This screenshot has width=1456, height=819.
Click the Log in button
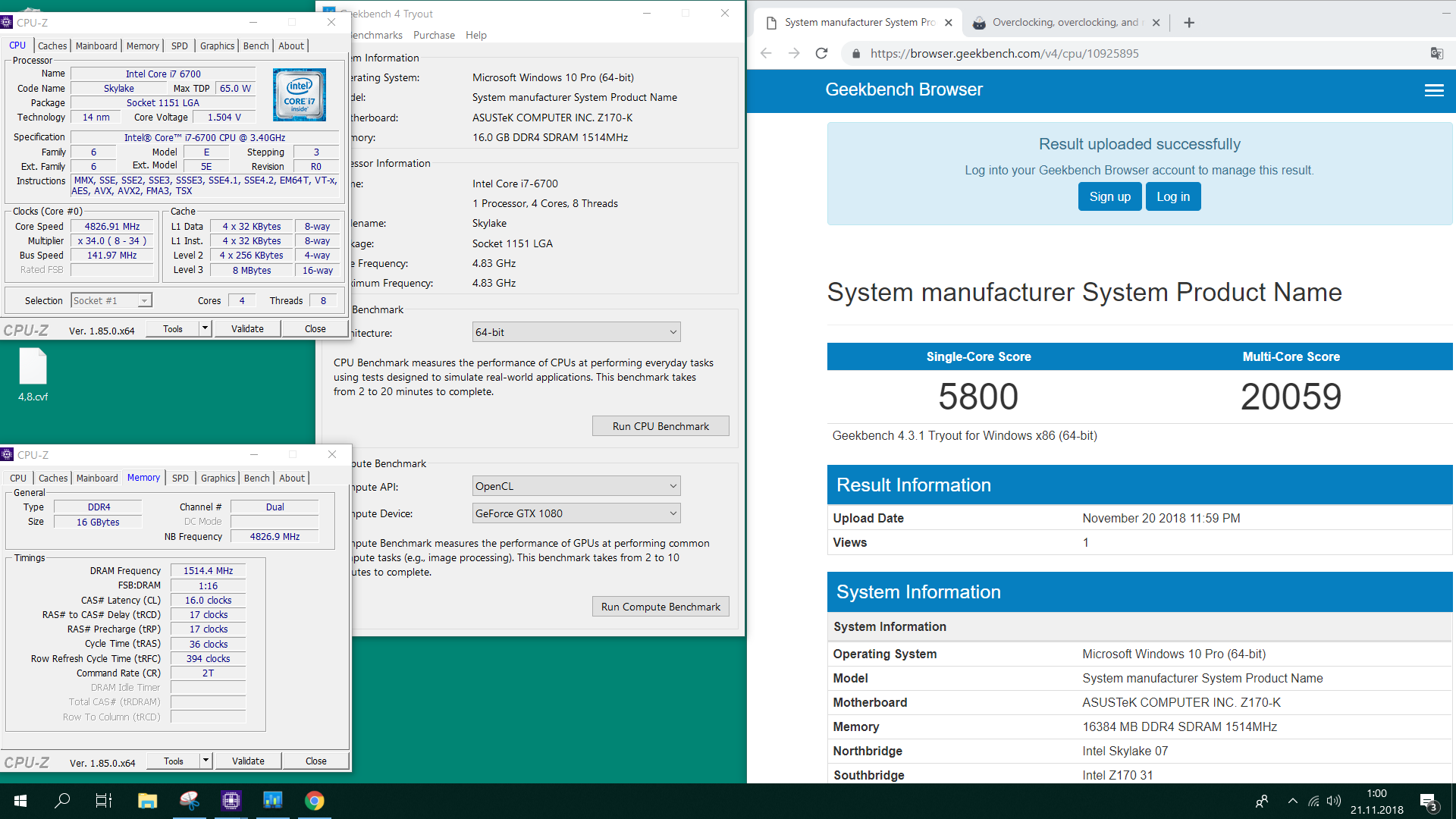[1173, 196]
